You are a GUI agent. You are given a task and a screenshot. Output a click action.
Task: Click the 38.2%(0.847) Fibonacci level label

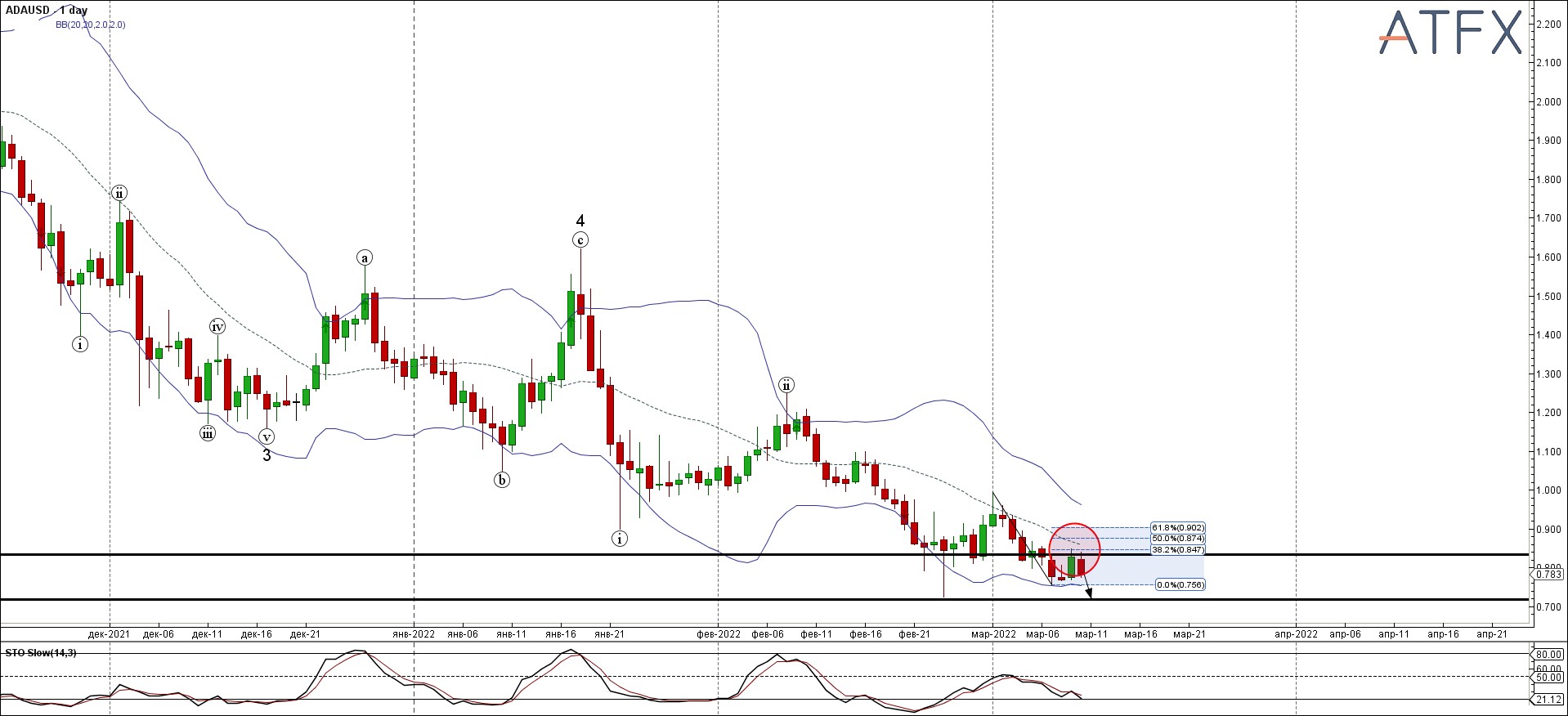point(1177,550)
